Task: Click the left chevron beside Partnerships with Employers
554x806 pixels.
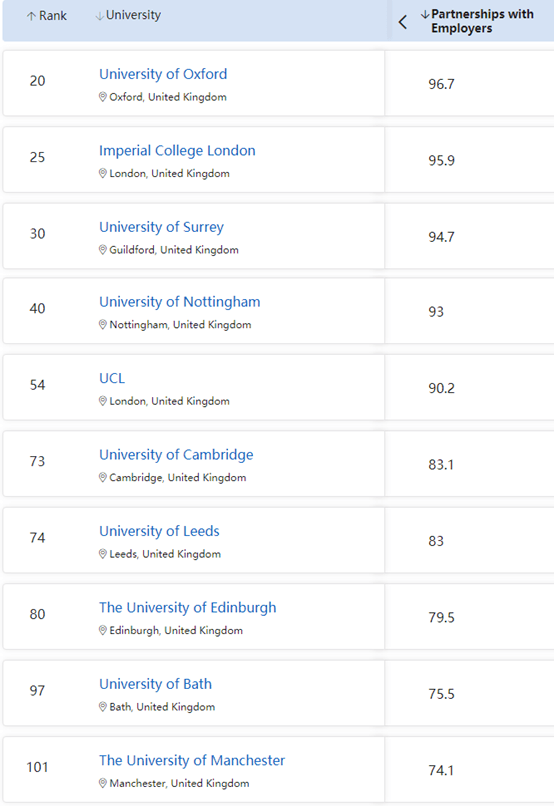Action: pos(402,22)
